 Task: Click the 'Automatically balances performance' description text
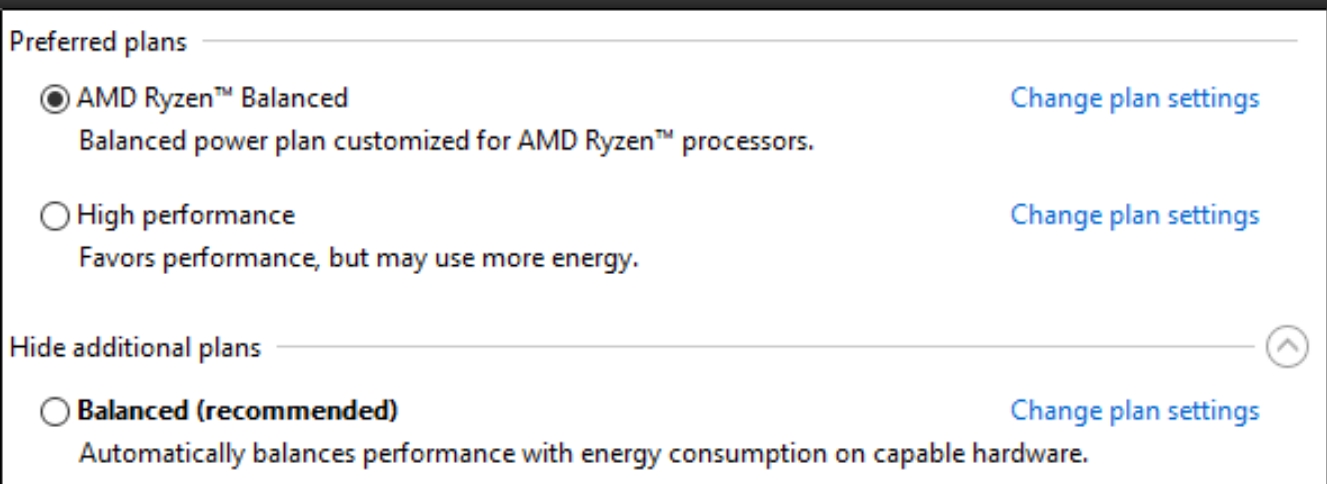(x=582, y=455)
